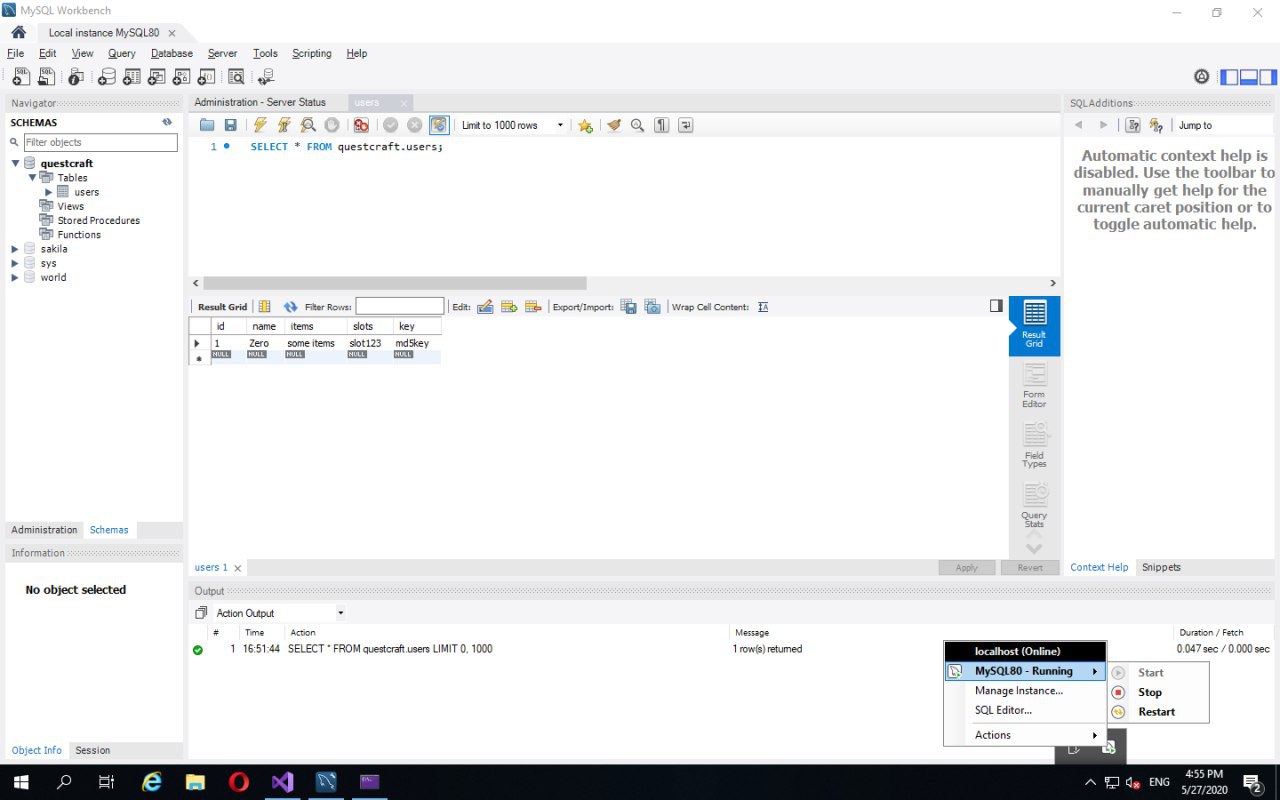This screenshot has width=1280, height=800.
Task: Edit current row icon
Action: (485, 307)
